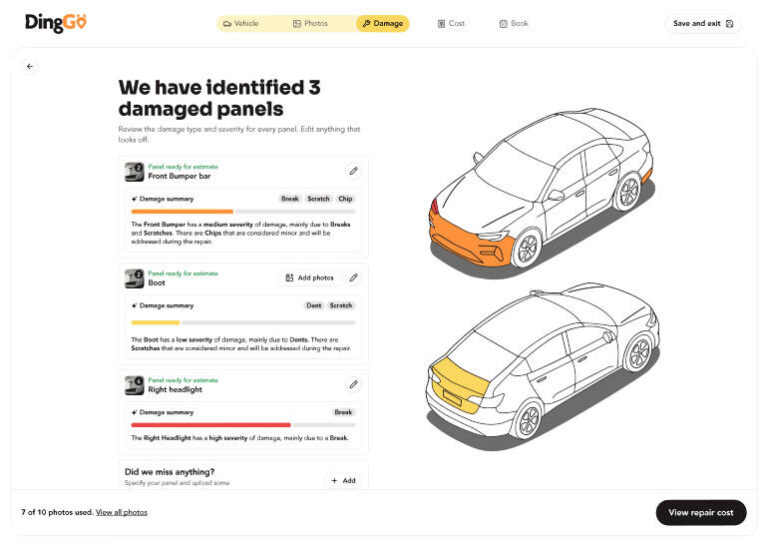Image resolution: width=768 pixels, height=547 pixels.
Task: Click the image icon in Add photos
Action: coord(289,278)
